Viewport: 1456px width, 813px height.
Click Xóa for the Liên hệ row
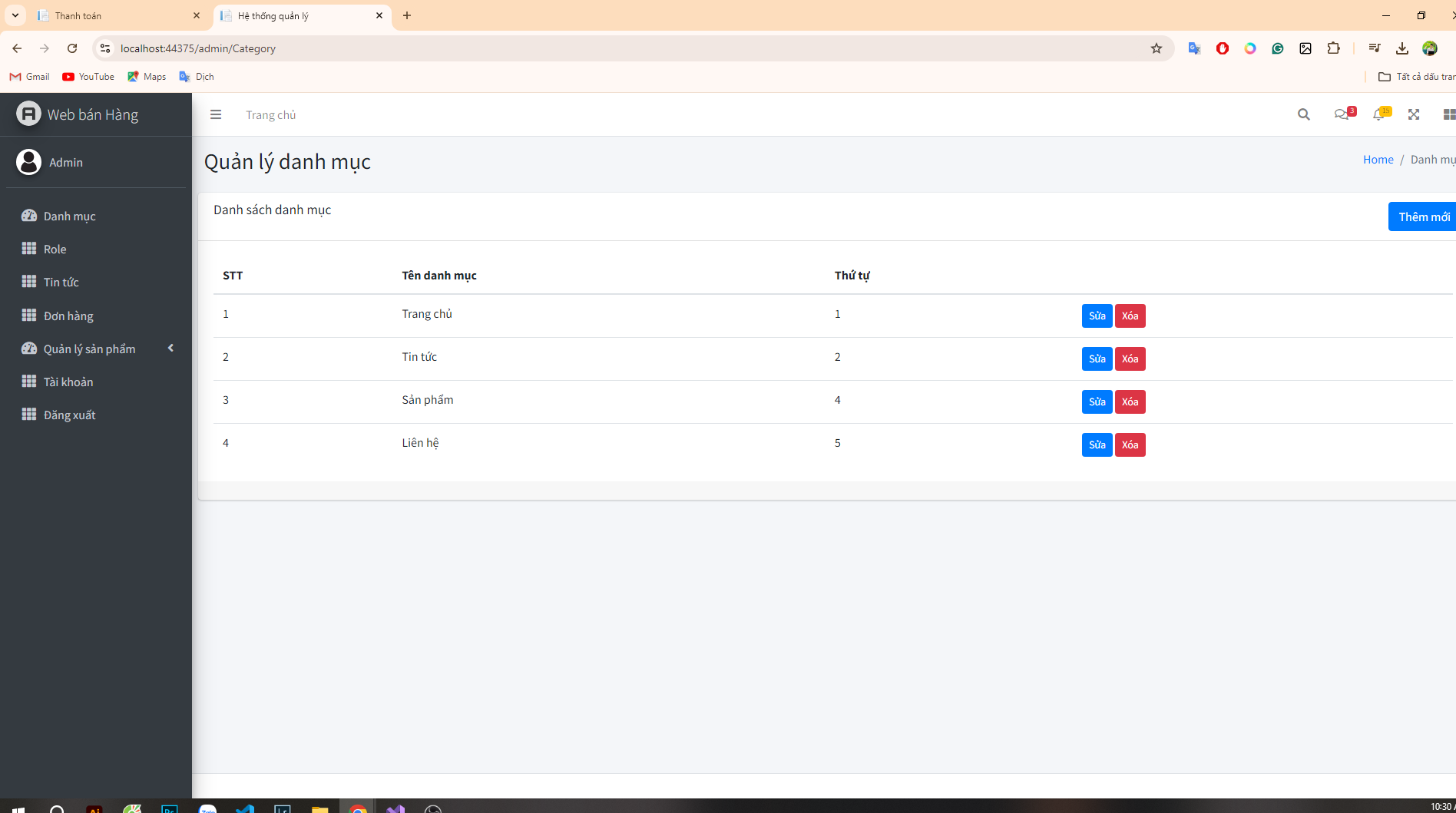pos(1130,445)
